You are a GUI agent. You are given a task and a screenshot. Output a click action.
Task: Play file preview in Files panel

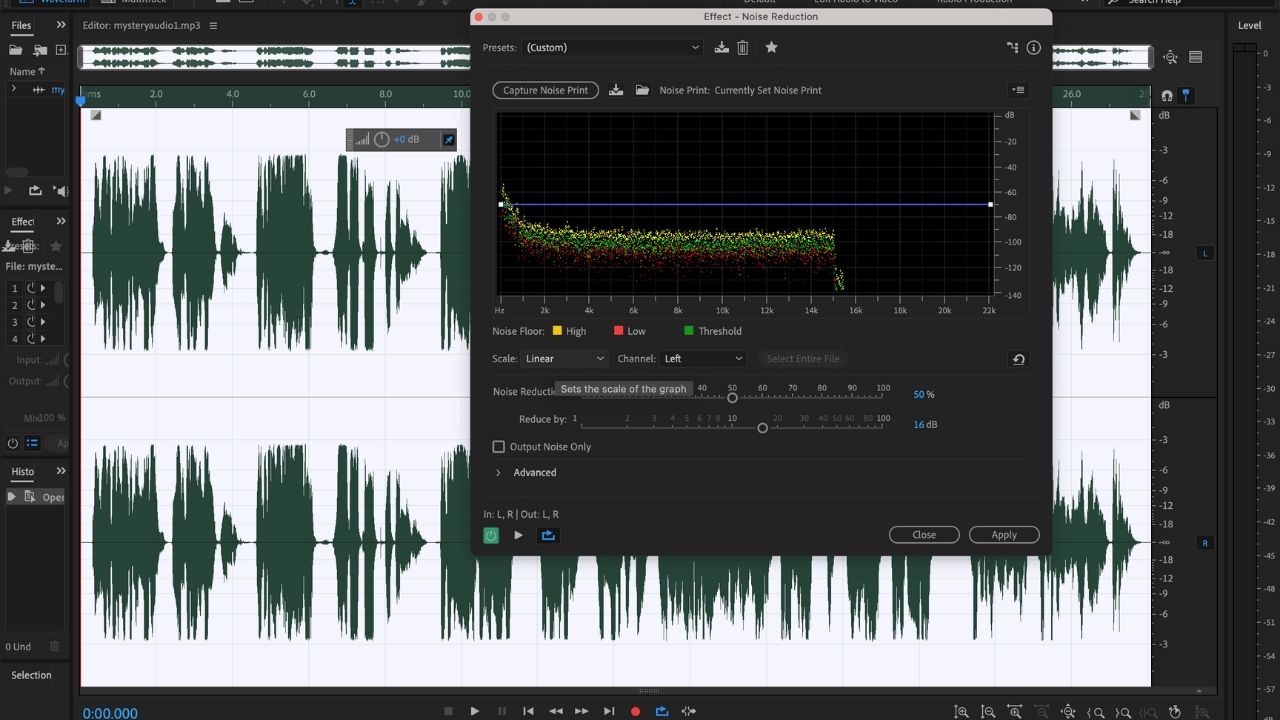point(10,190)
